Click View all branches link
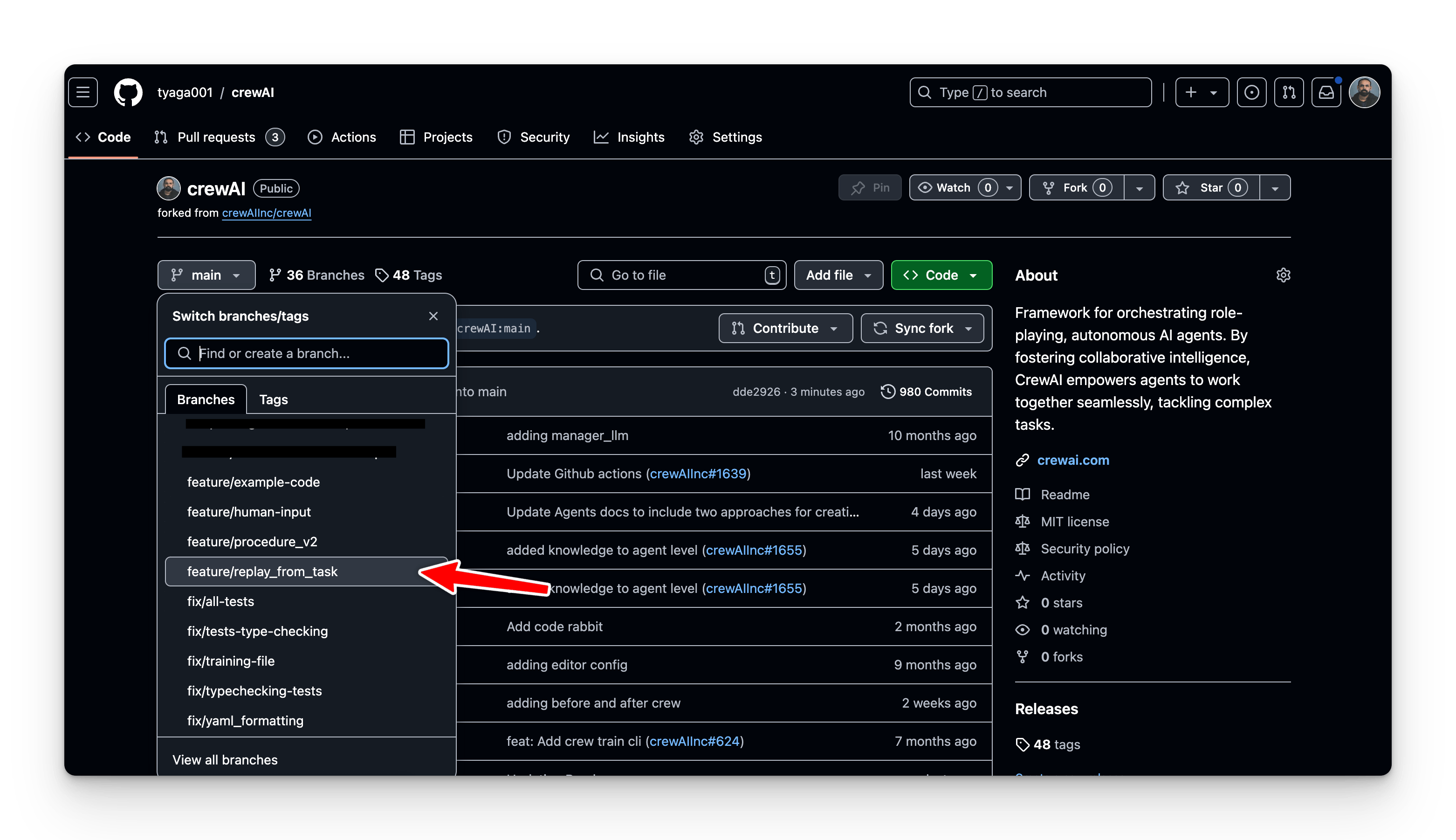1456x840 pixels. coord(225,759)
